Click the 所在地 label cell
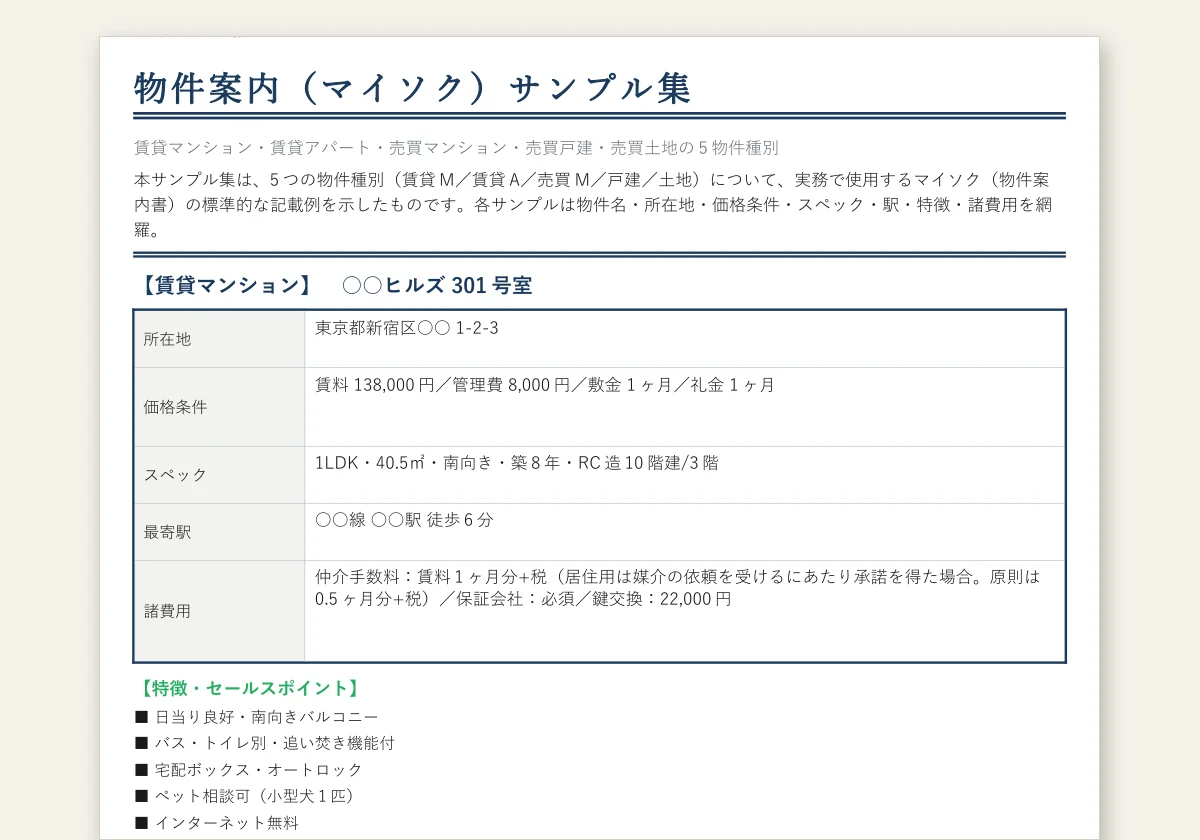This screenshot has width=1200, height=840. 220,339
